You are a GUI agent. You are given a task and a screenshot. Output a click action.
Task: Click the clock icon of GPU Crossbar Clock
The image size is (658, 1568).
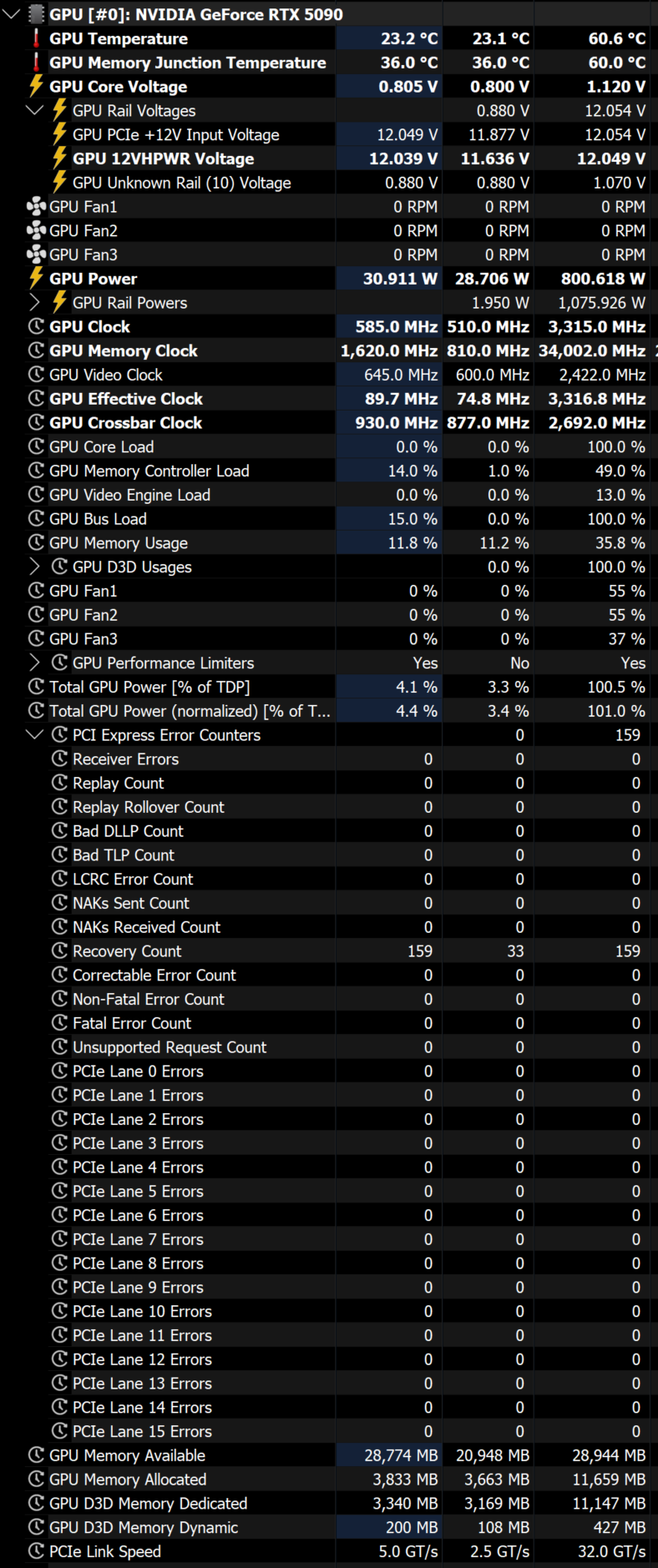[36, 422]
